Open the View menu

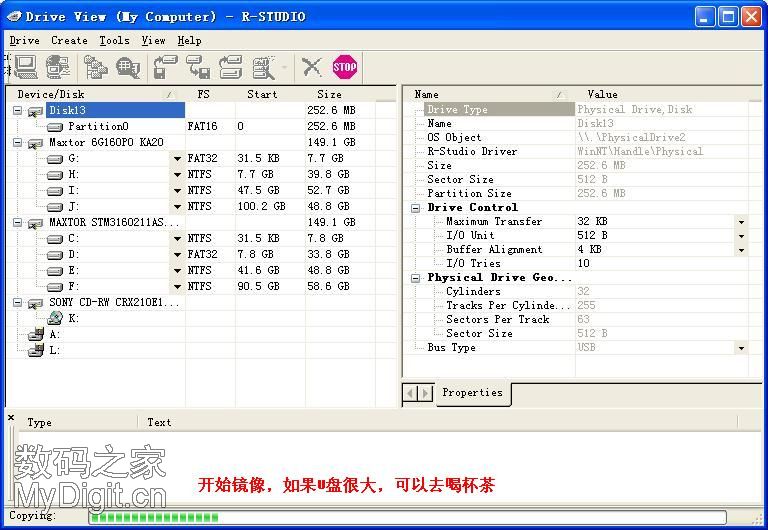153,41
